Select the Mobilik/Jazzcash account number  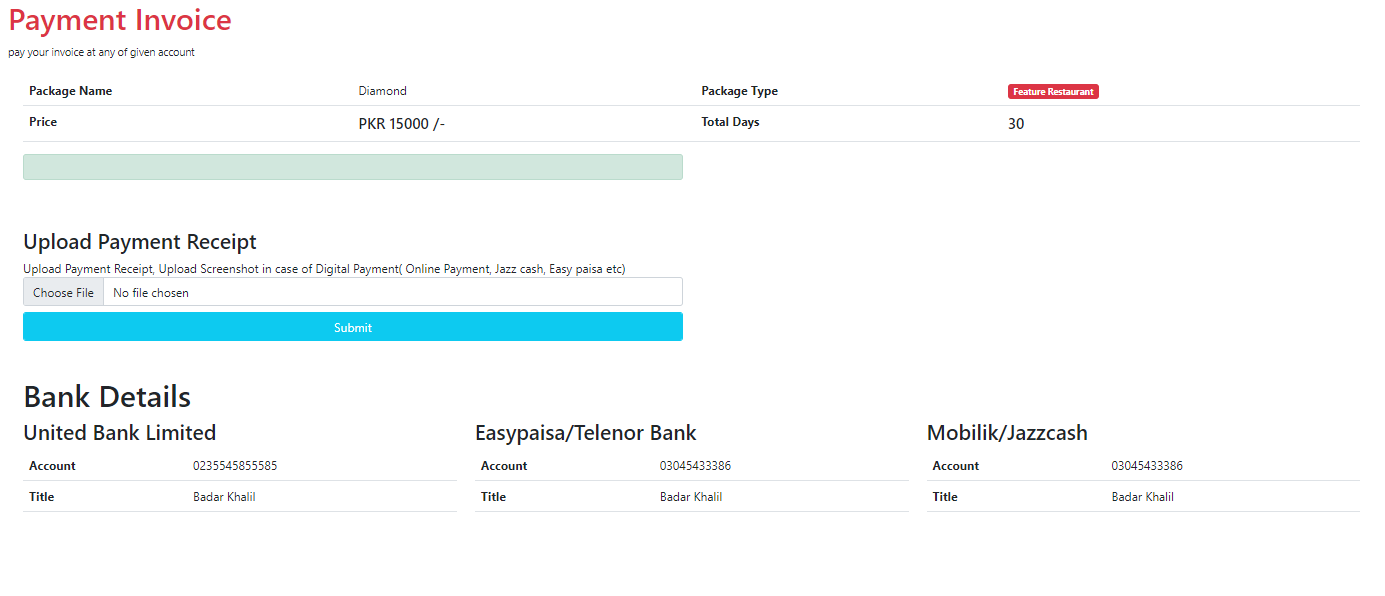pos(1147,466)
